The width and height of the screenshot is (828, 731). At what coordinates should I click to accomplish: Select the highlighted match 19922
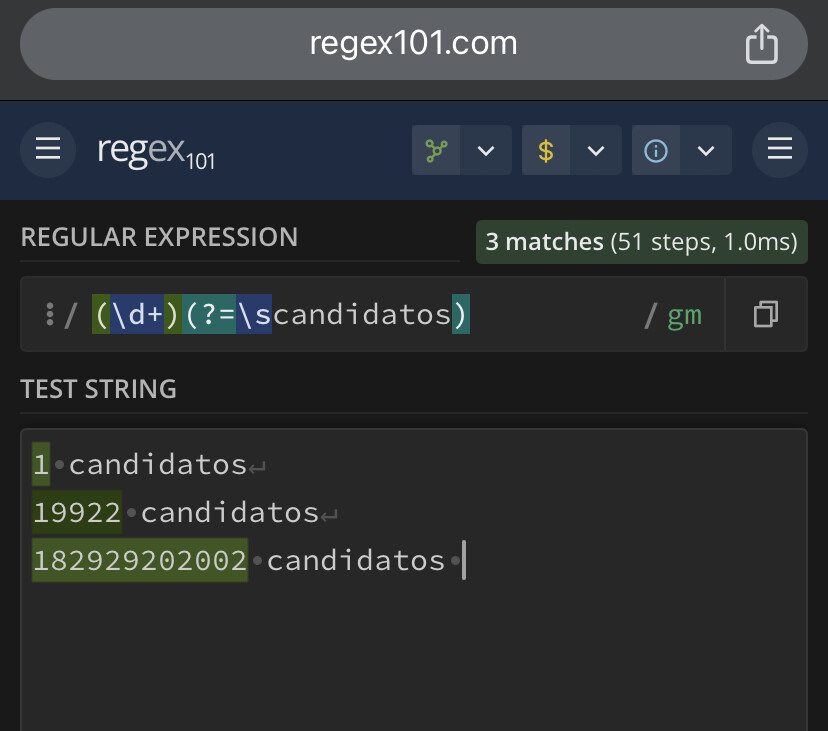point(77,512)
